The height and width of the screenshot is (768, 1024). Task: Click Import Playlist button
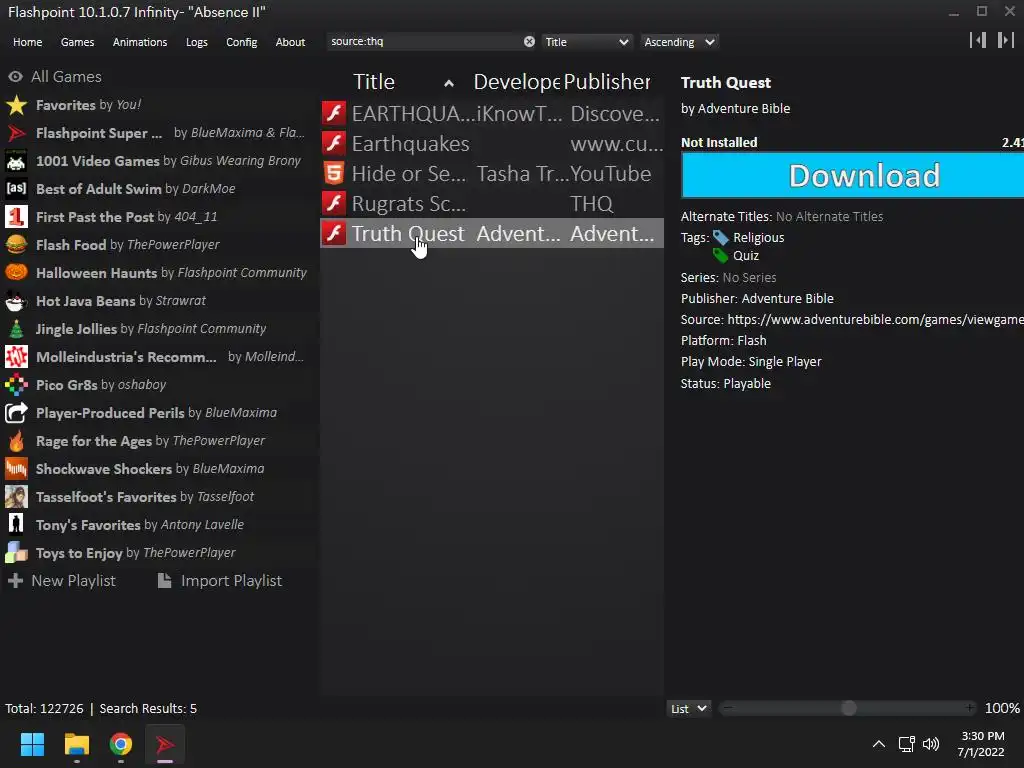pyautogui.click(x=220, y=581)
